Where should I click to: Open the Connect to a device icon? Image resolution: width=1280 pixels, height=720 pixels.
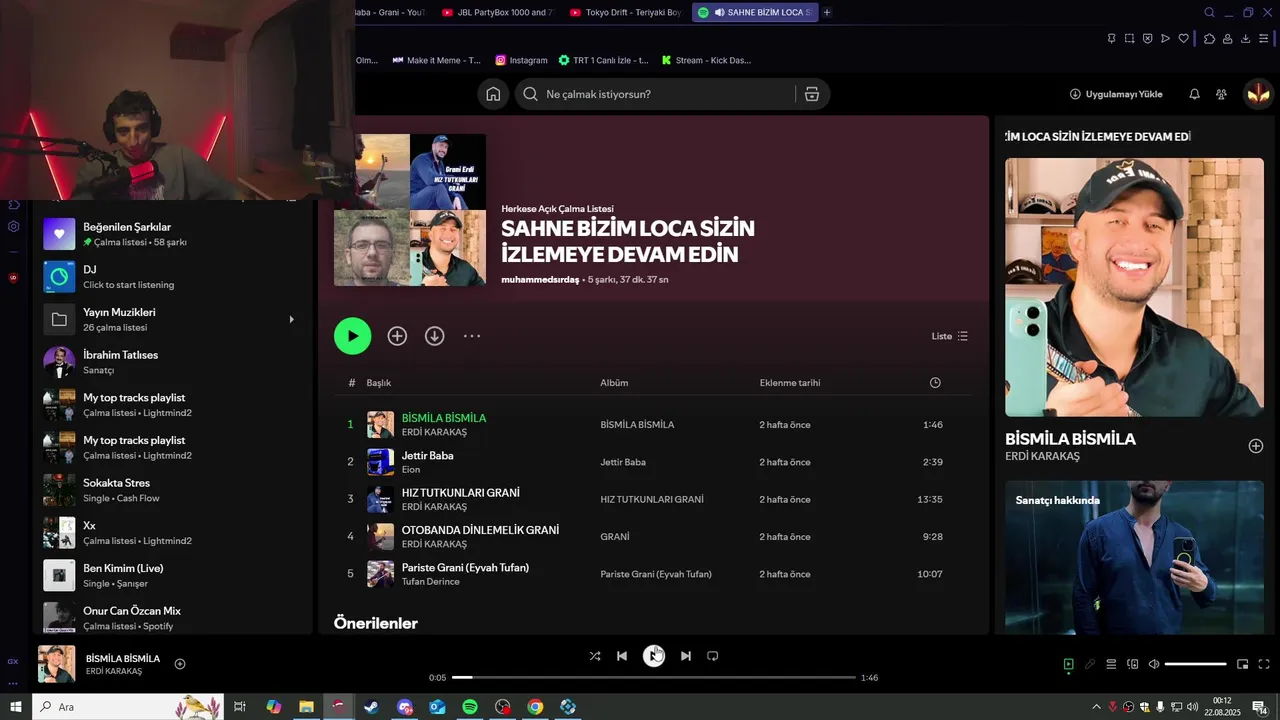[x=1133, y=664]
